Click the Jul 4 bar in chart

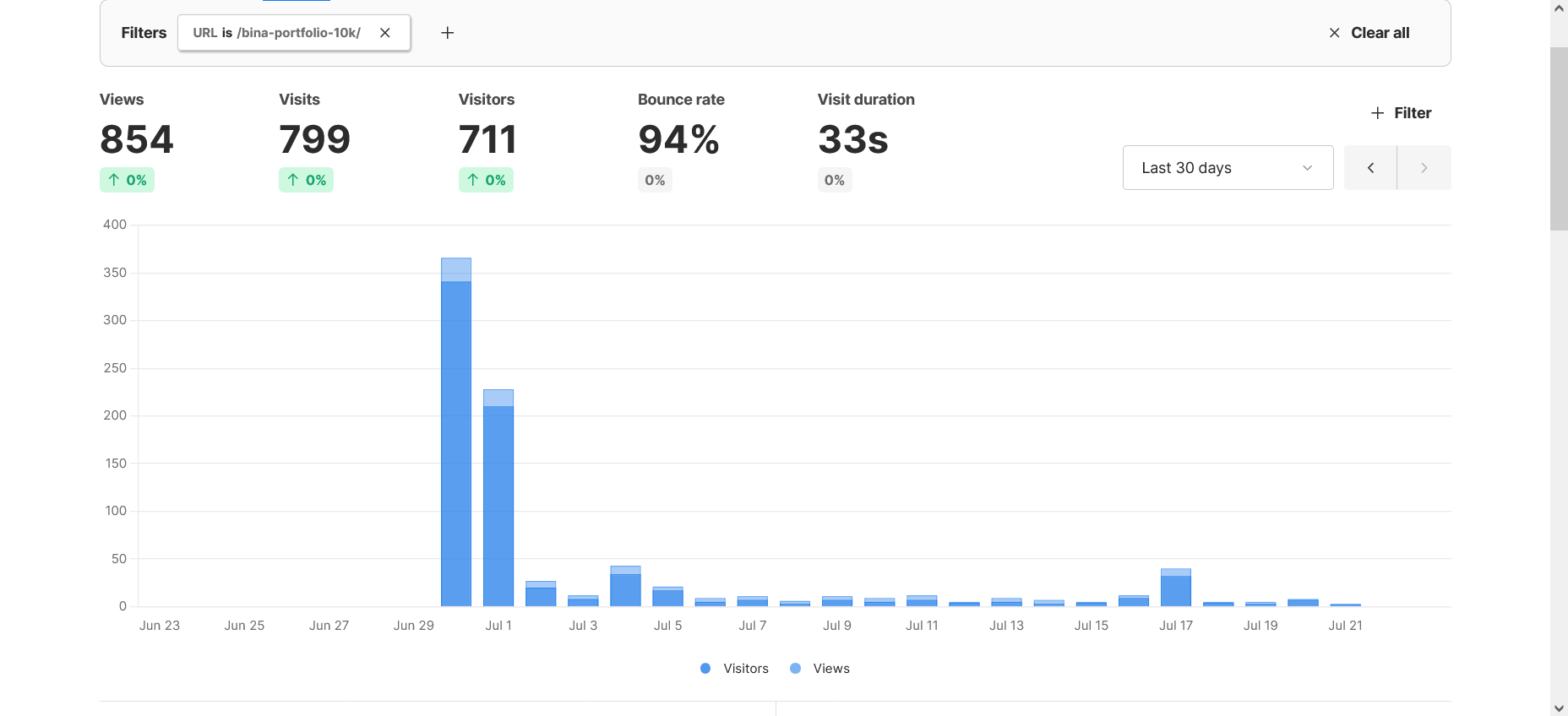coord(625,586)
